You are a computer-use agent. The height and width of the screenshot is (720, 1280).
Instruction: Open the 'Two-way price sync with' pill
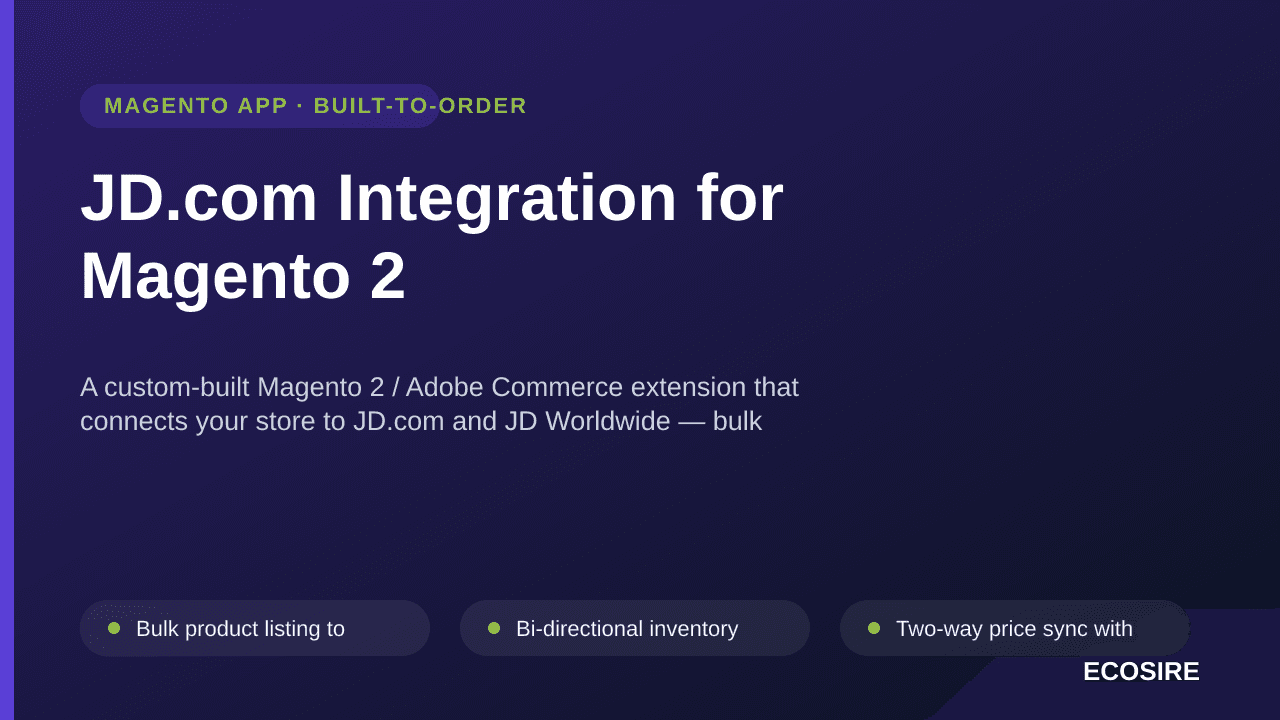tap(1015, 628)
